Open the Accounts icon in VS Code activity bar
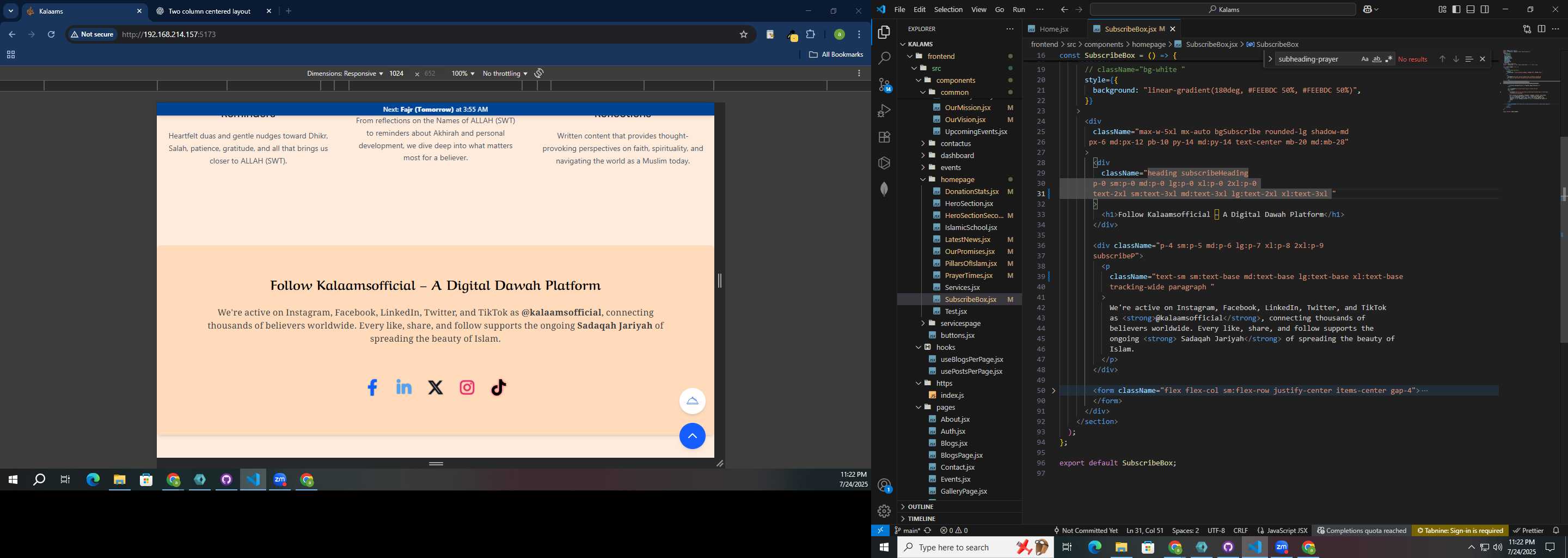 point(884,486)
